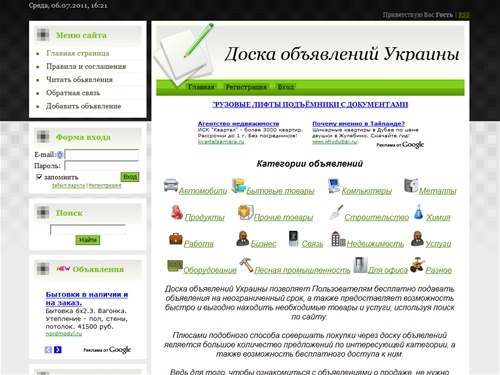Click the office icon next to Для офиса

pos(360,265)
